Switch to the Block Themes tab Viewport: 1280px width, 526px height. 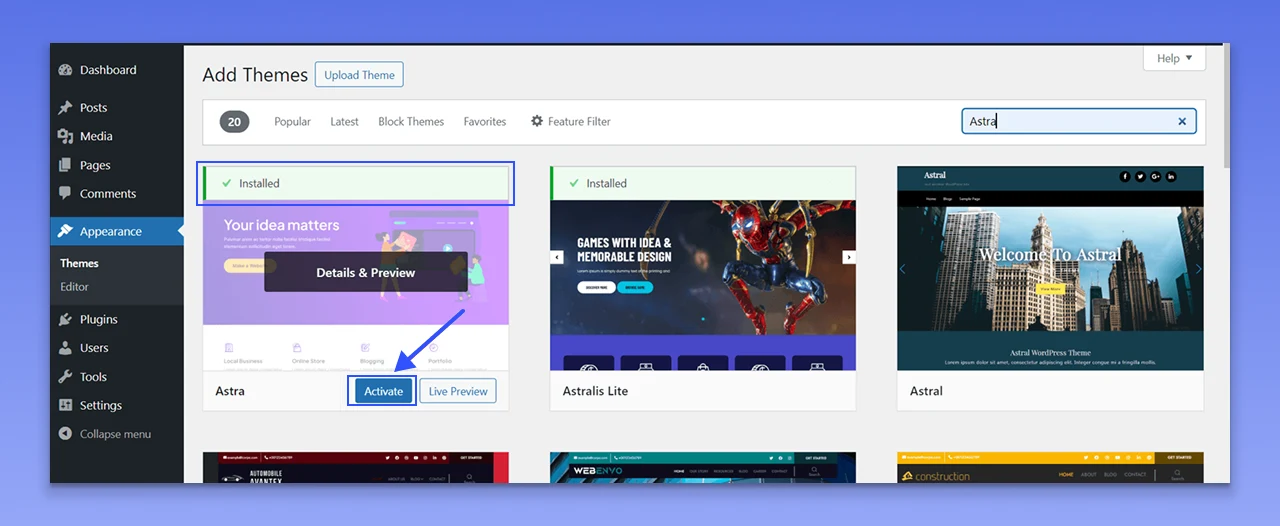click(411, 121)
